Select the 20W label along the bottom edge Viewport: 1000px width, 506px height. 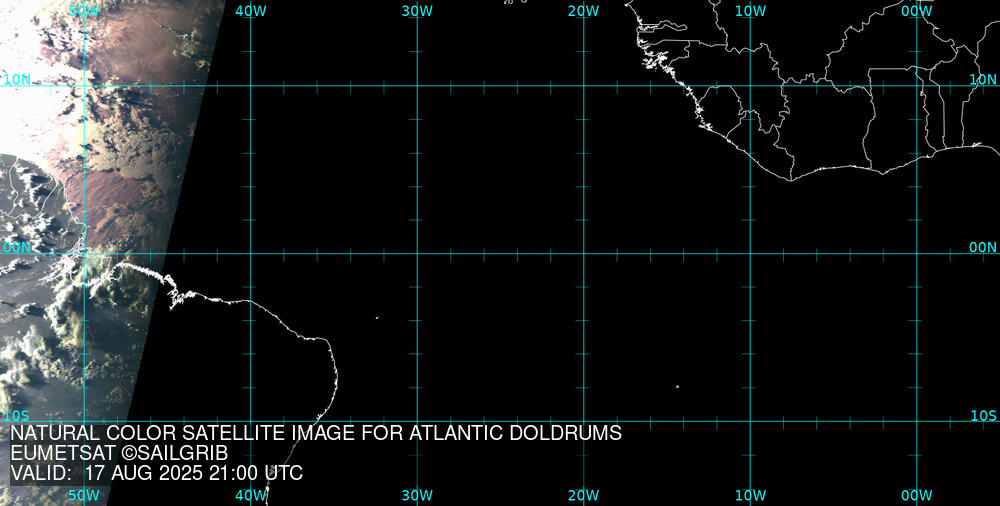(x=584, y=495)
